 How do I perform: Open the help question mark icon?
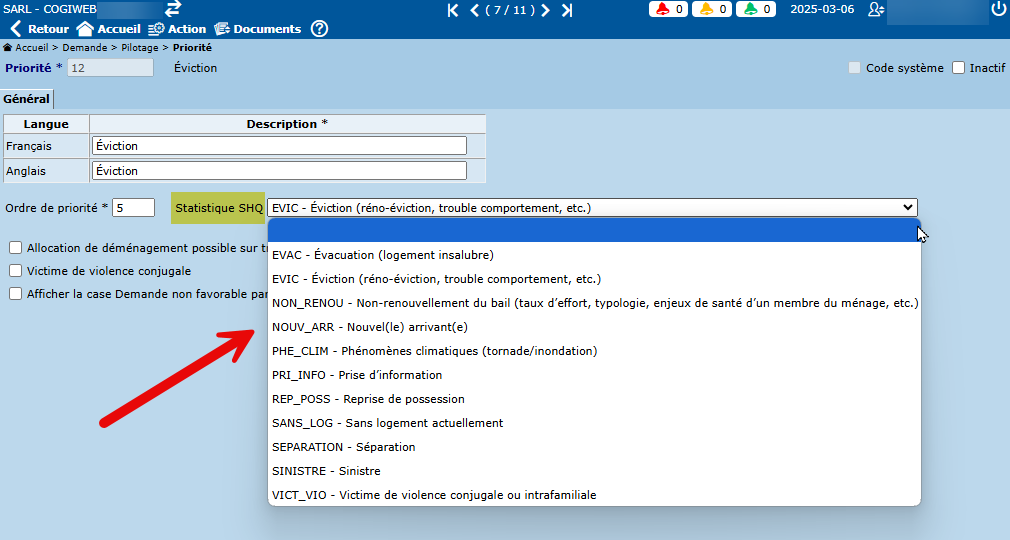pos(319,29)
